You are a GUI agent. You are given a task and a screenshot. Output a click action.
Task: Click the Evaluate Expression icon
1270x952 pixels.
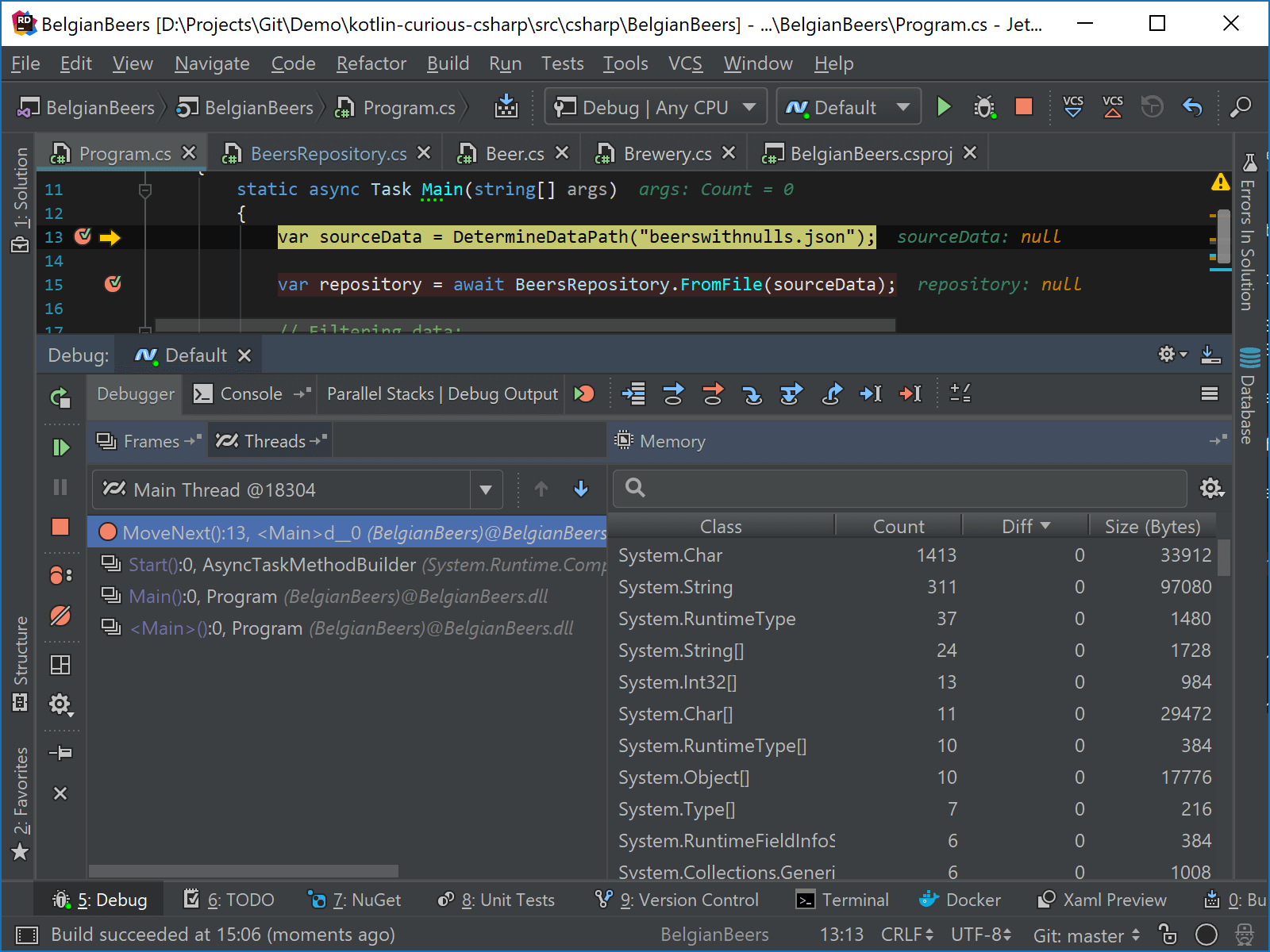pos(960,393)
